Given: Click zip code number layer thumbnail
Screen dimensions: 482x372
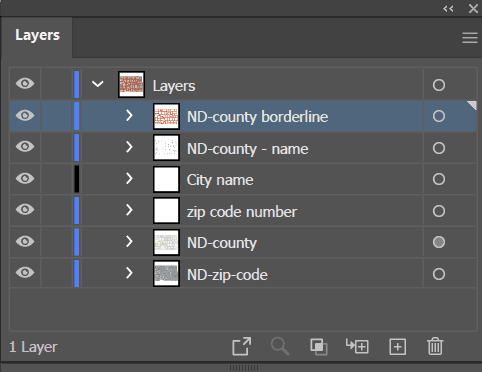Looking at the screenshot, I should (166, 210).
